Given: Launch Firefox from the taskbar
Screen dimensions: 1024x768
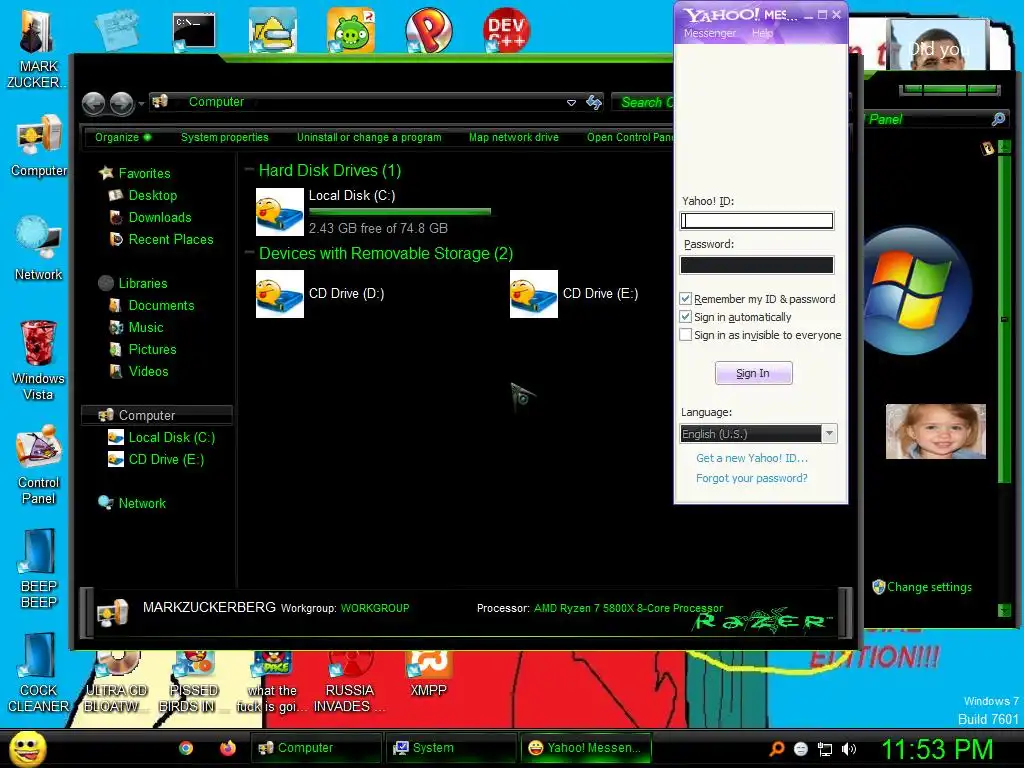Looking at the screenshot, I should [227, 748].
